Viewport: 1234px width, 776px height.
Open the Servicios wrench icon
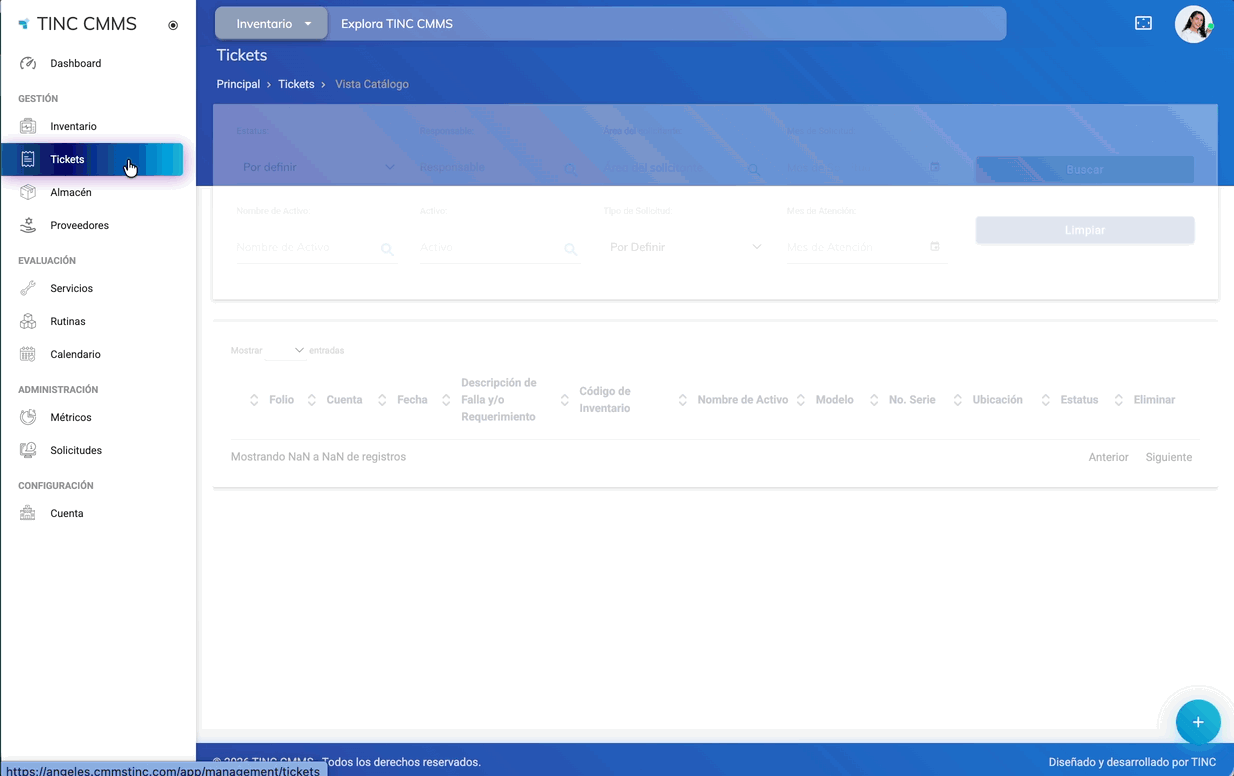[28, 288]
